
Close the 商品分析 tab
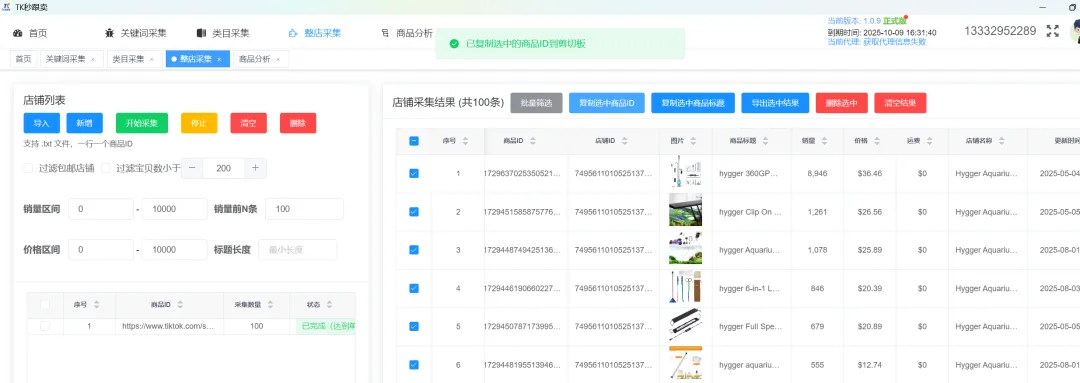tap(278, 60)
